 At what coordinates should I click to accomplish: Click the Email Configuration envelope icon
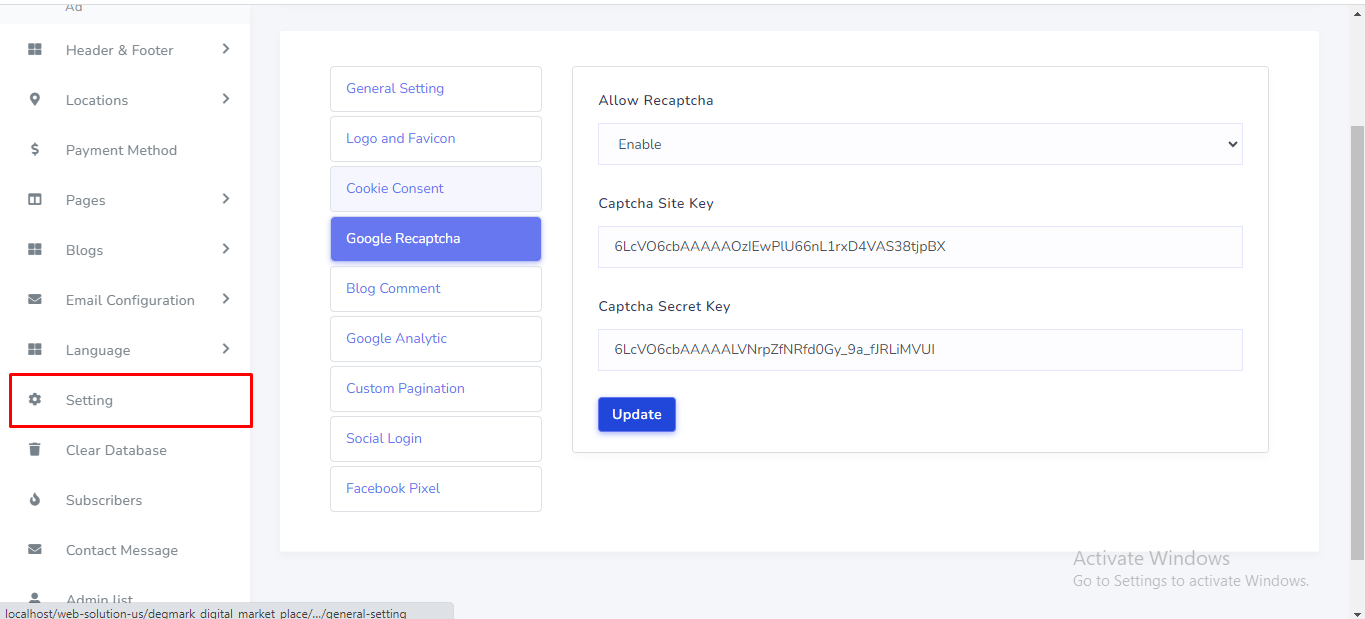(x=35, y=300)
